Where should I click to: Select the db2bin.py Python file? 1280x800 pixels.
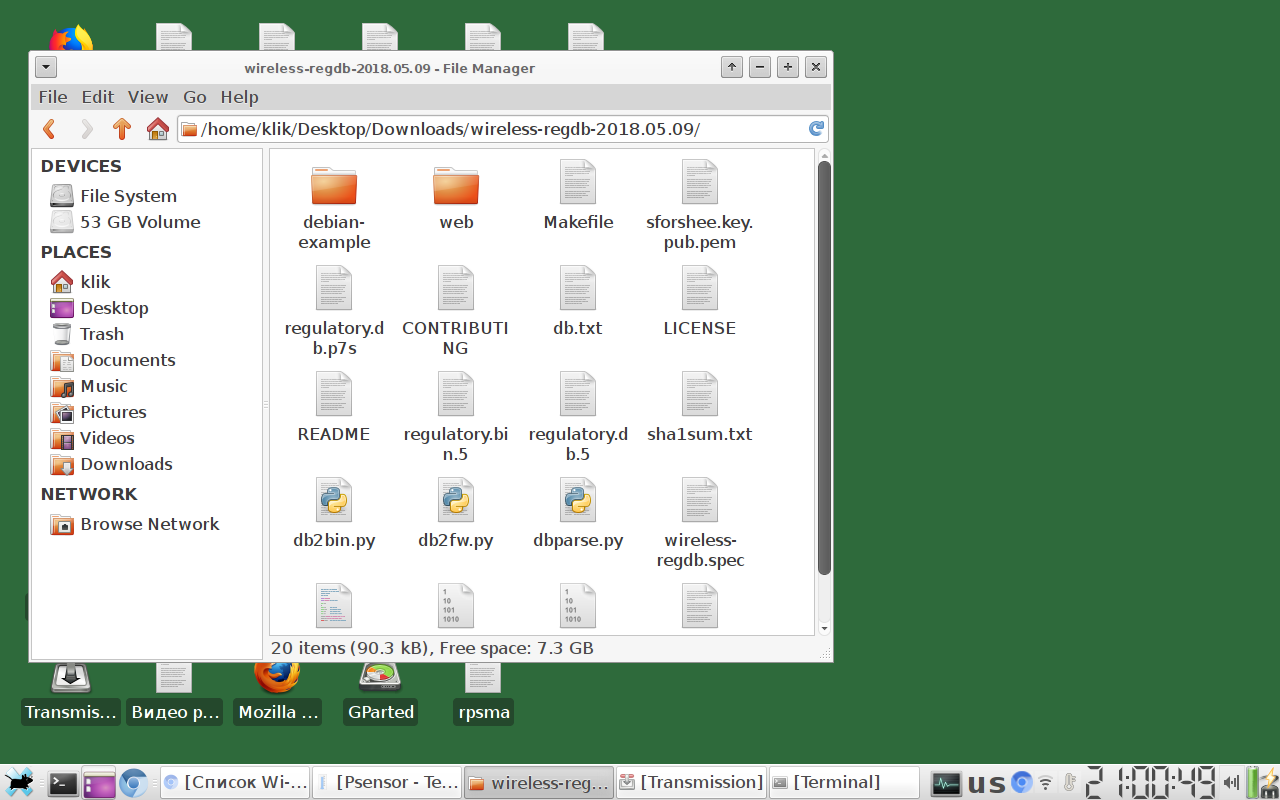pos(334,500)
